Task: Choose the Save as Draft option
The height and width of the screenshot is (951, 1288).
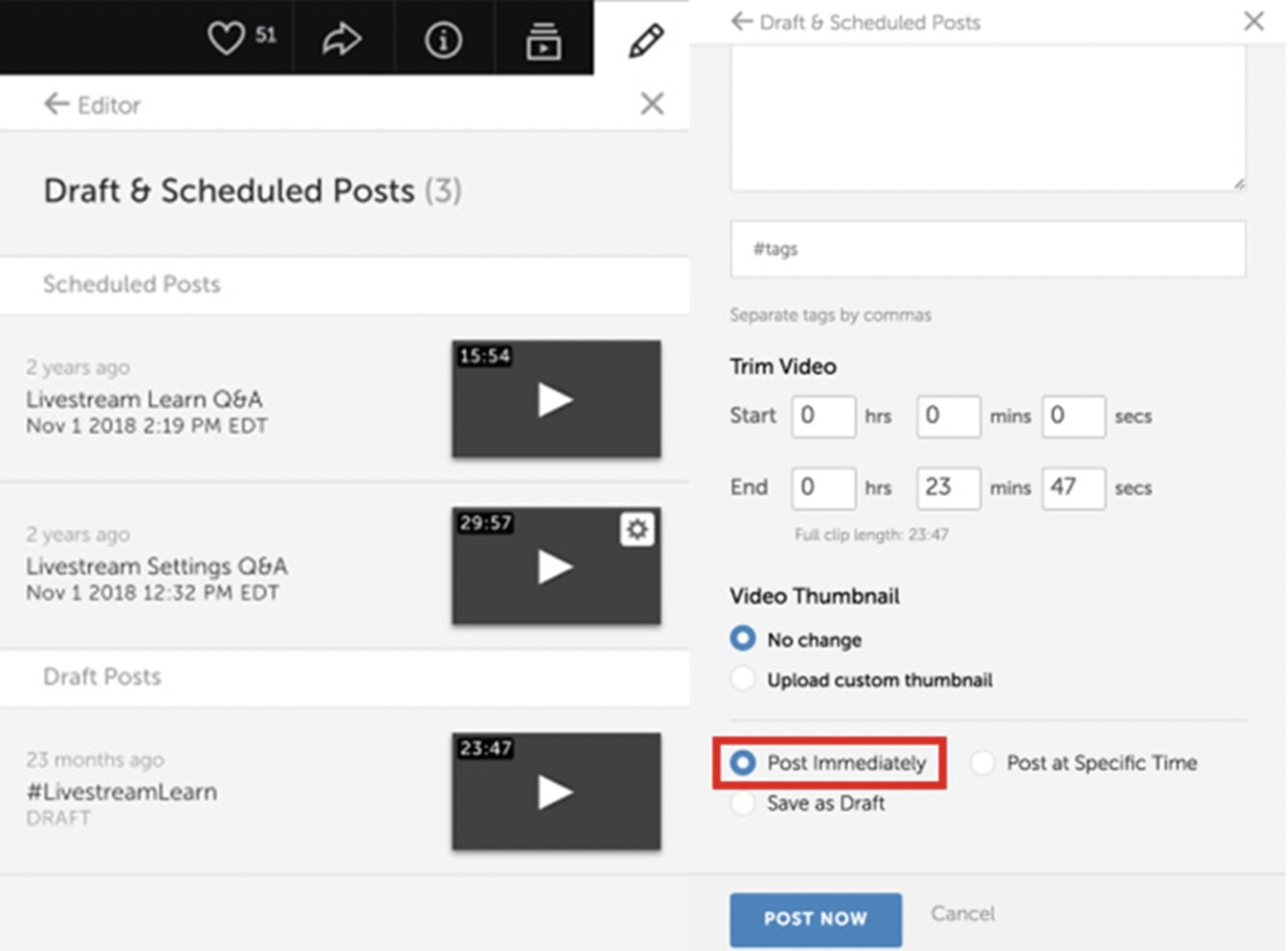Action: tap(743, 803)
